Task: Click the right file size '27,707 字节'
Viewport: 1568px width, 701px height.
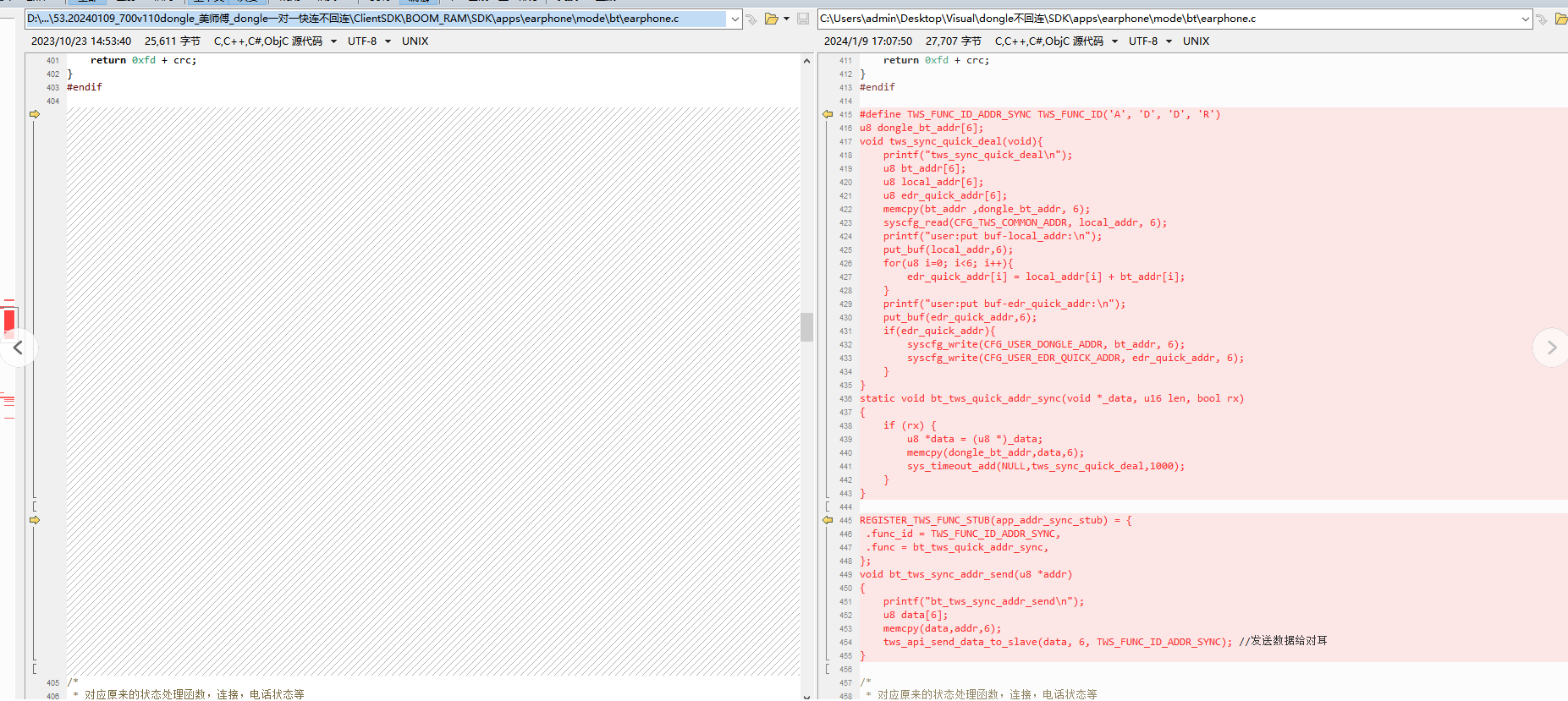Action: (953, 41)
